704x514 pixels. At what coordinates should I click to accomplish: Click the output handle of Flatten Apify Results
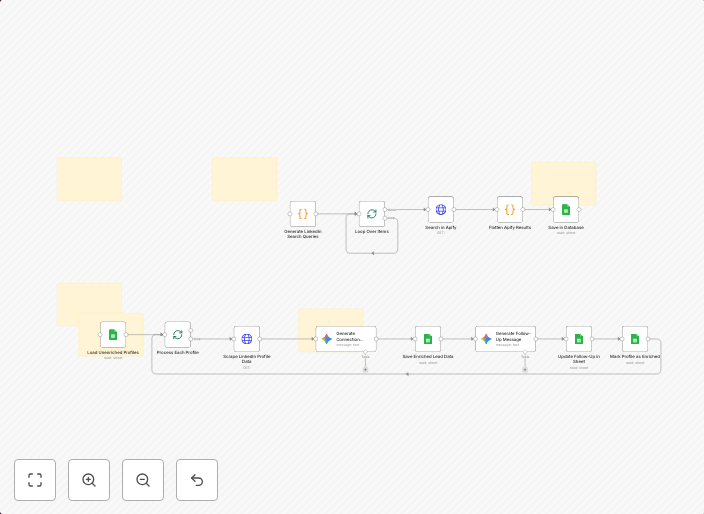point(523,210)
